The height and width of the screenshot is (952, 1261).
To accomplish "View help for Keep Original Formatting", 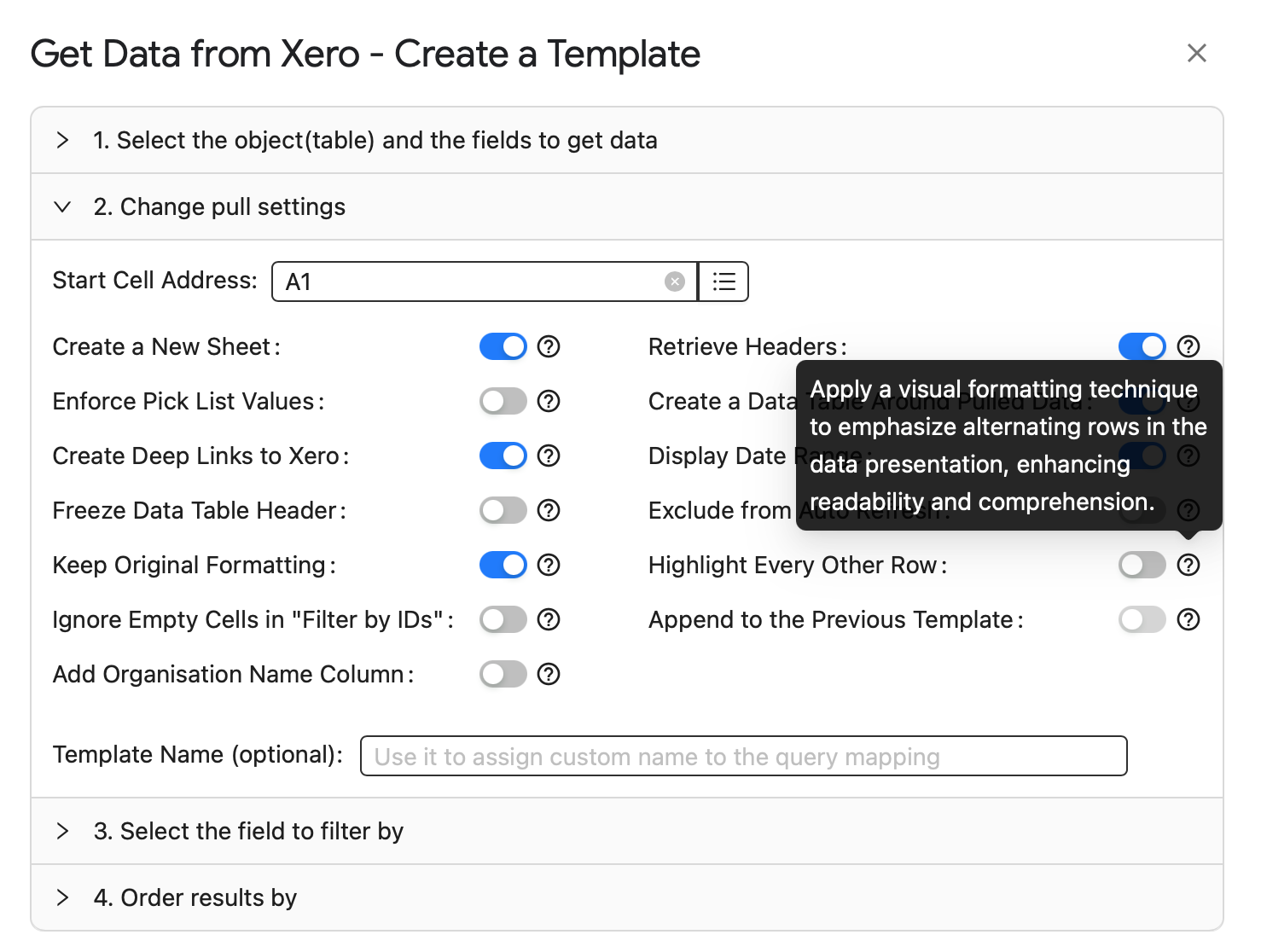I will pos(549,565).
